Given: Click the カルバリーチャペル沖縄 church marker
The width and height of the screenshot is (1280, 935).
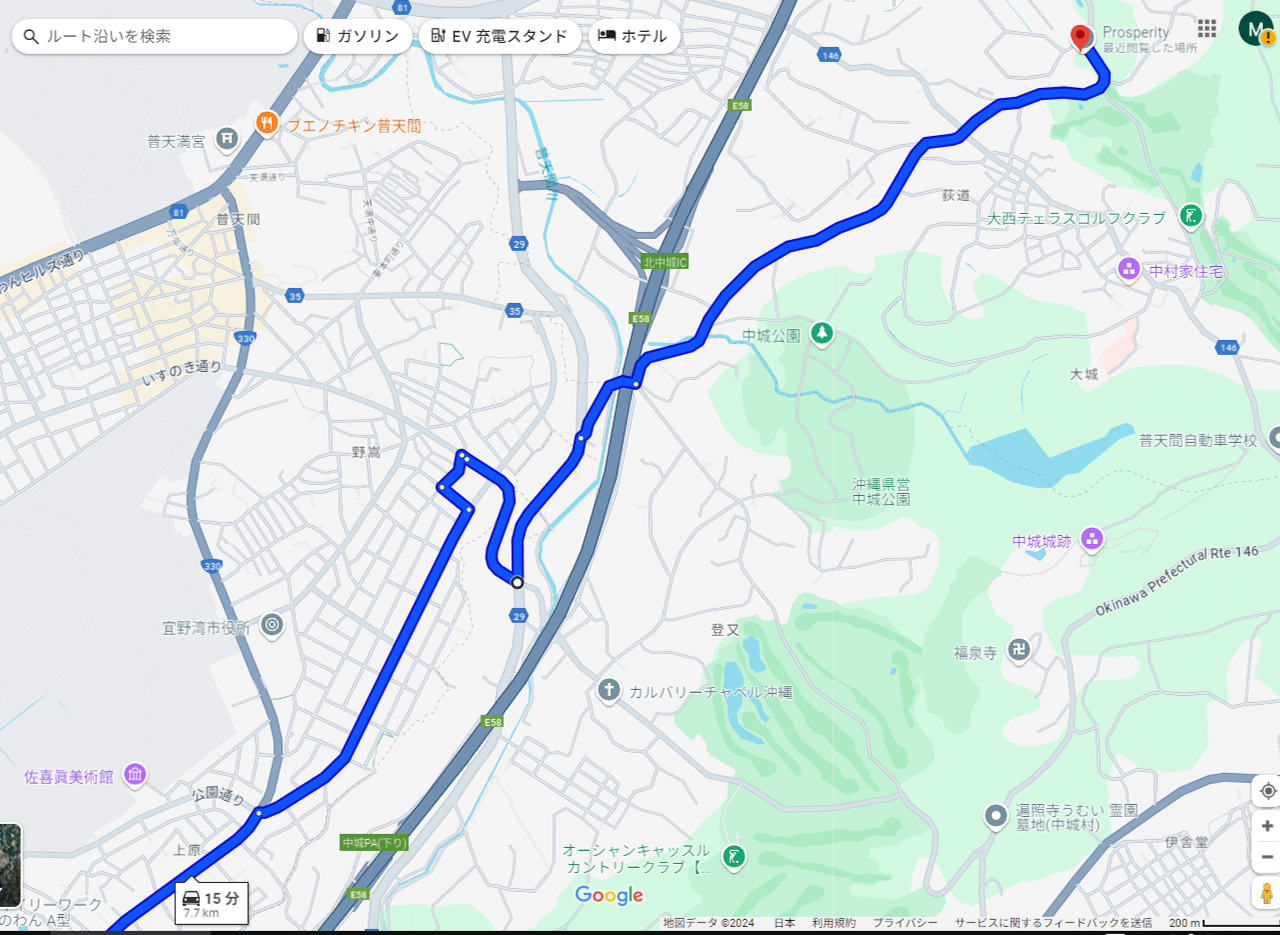Looking at the screenshot, I should 607,690.
